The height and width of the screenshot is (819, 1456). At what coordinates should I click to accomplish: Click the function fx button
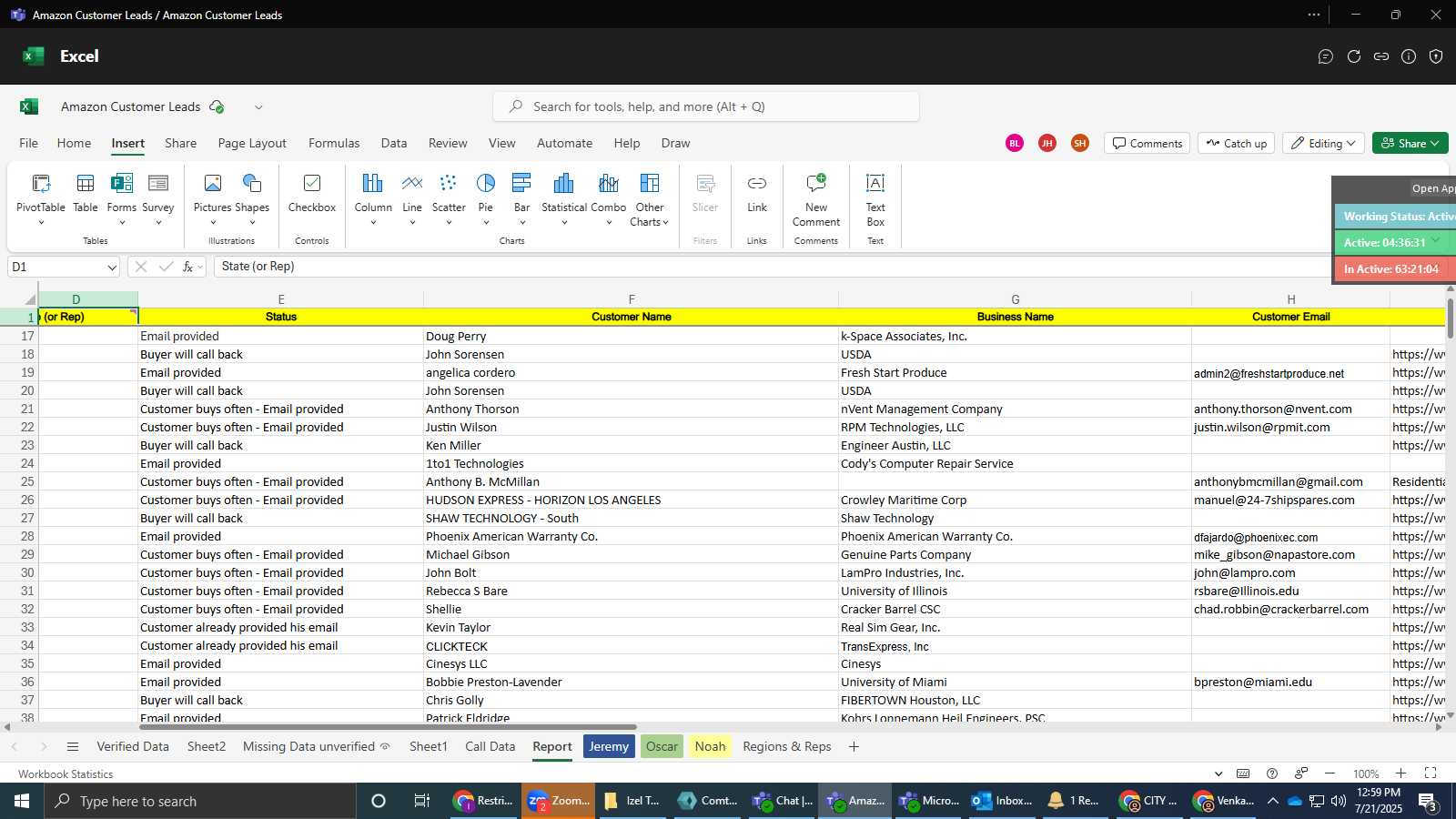[x=188, y=267]
